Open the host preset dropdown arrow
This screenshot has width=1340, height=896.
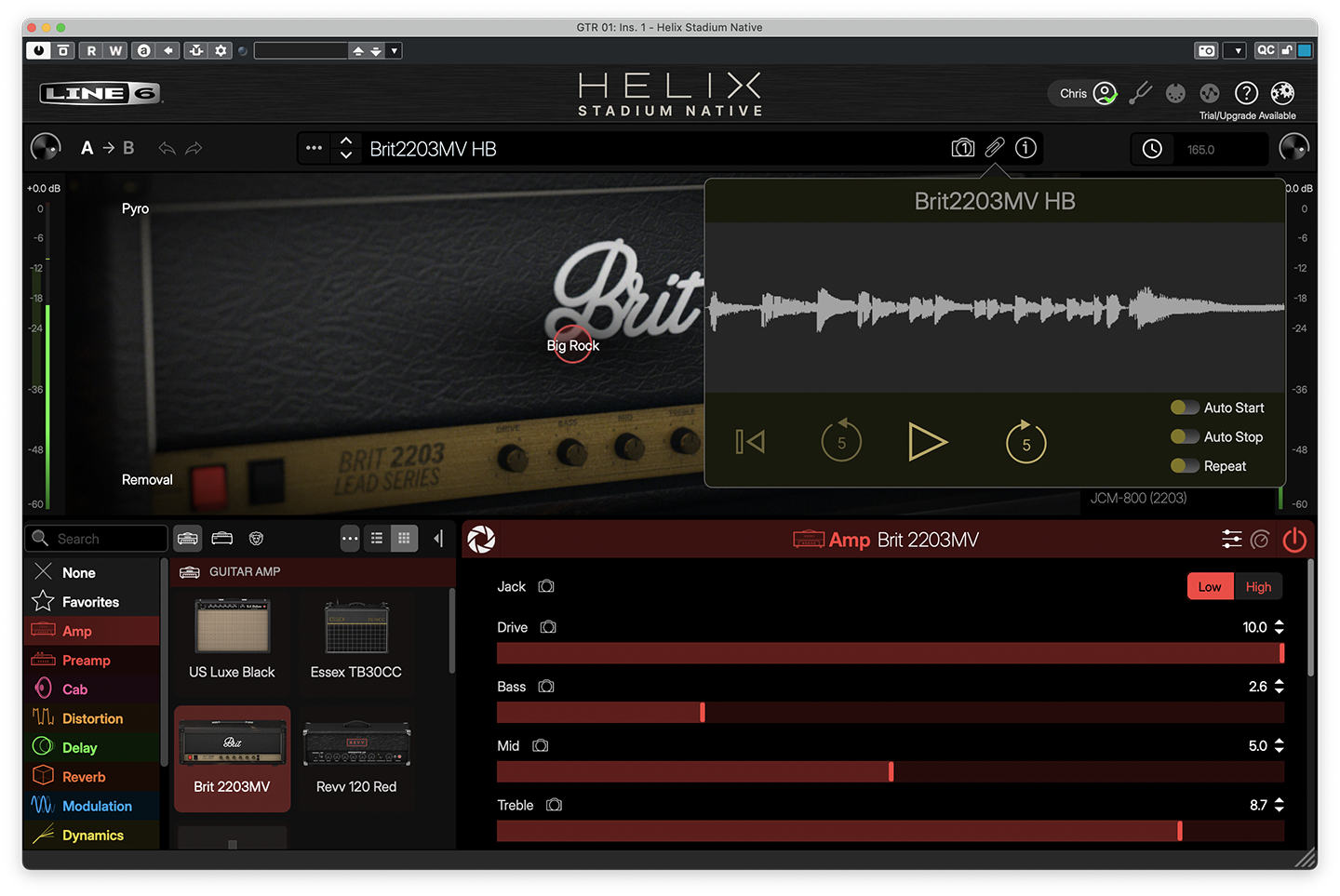click(x=395, y=50)
